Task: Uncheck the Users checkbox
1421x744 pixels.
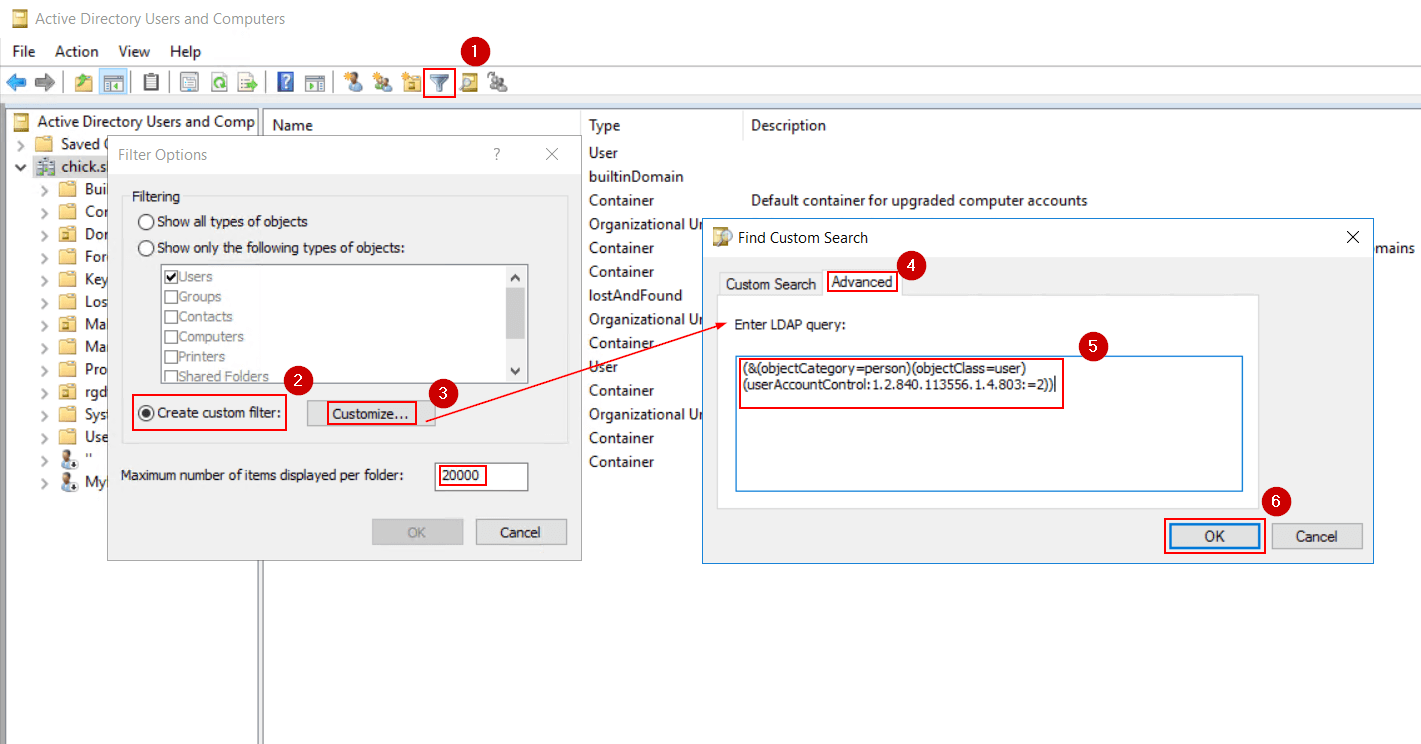Action: pos(169,276)
